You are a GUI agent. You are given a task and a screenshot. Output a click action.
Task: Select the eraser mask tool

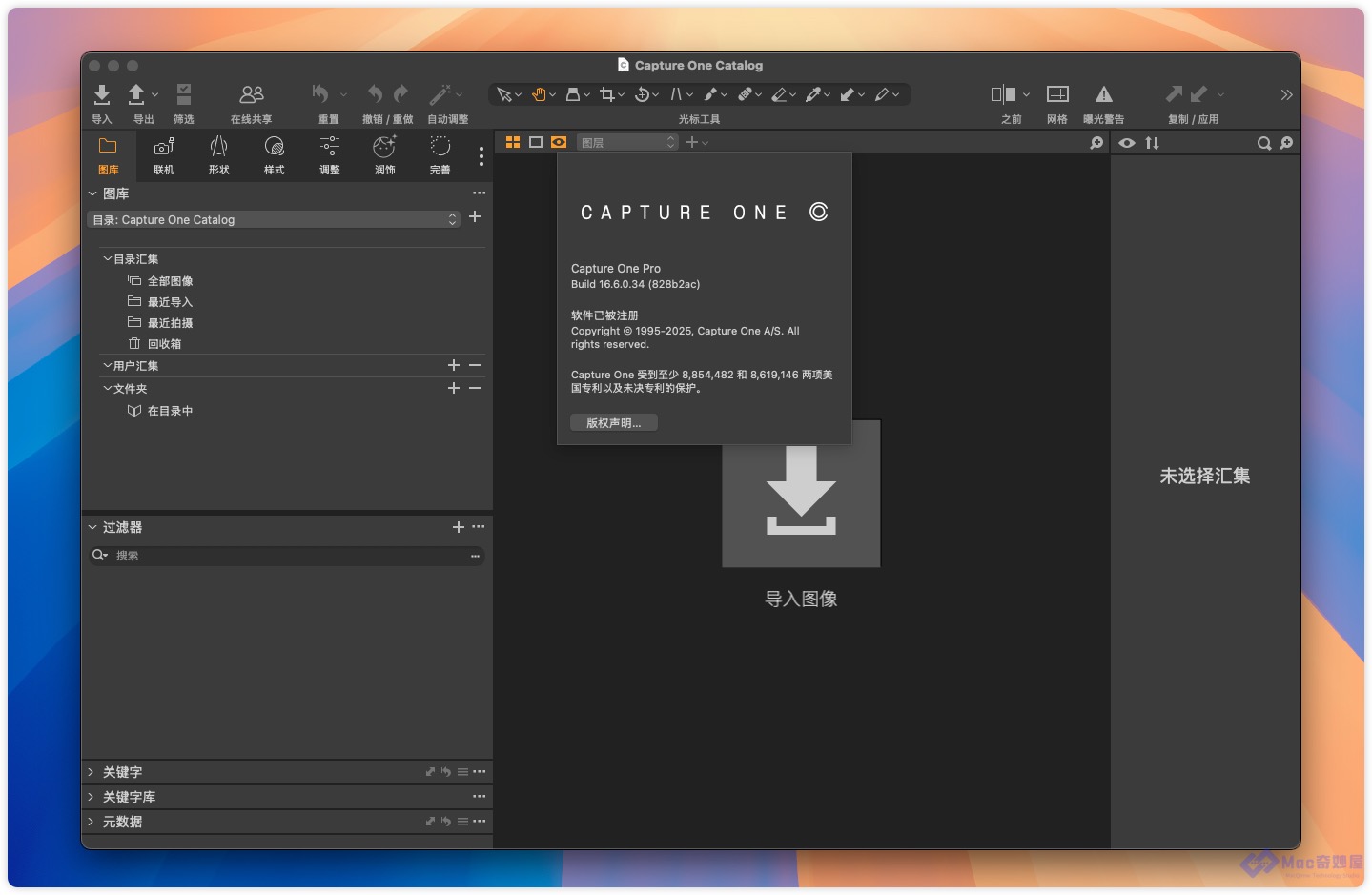[x=779, y=94]
